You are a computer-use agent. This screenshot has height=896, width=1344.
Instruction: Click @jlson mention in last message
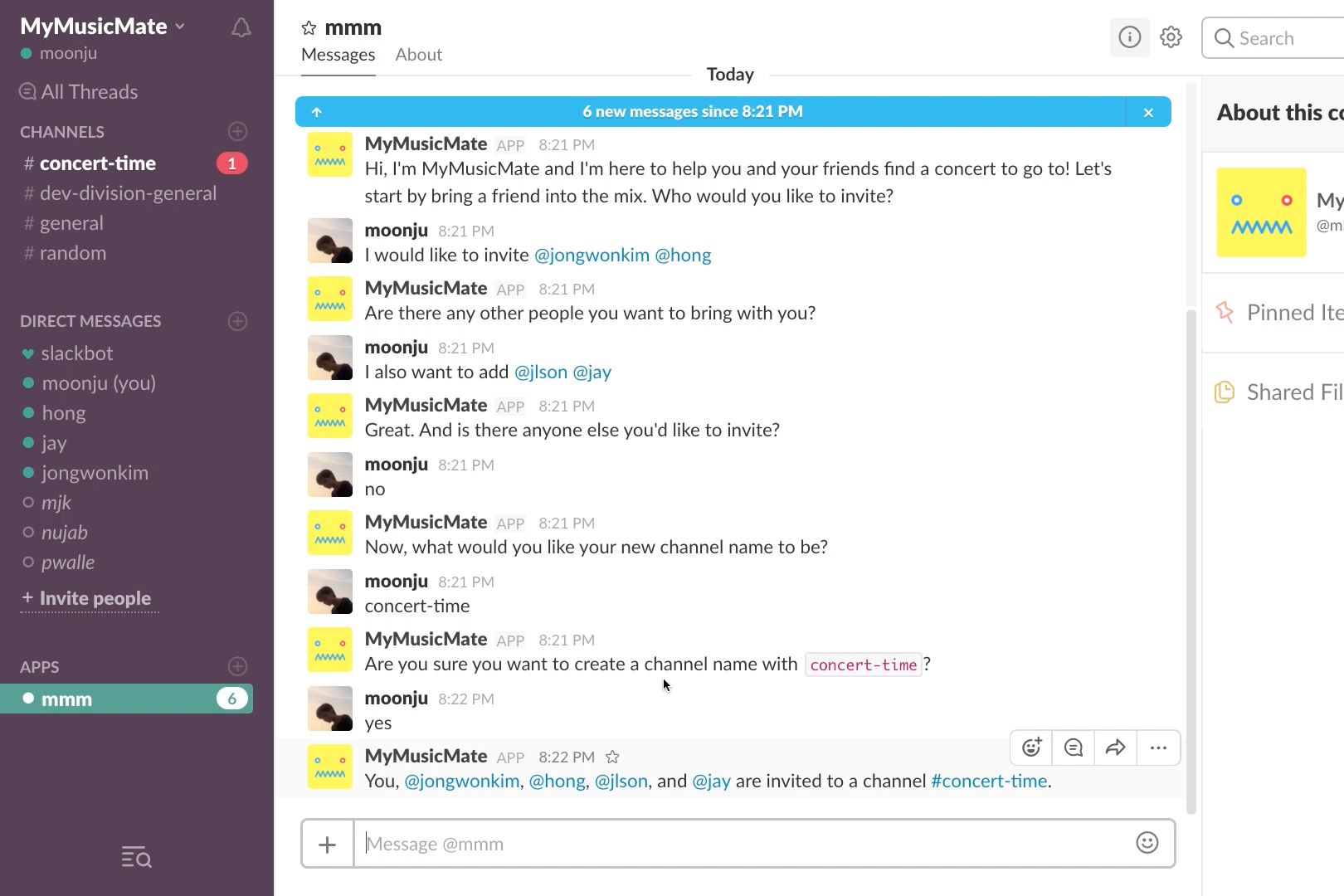[x=621, y=782]
